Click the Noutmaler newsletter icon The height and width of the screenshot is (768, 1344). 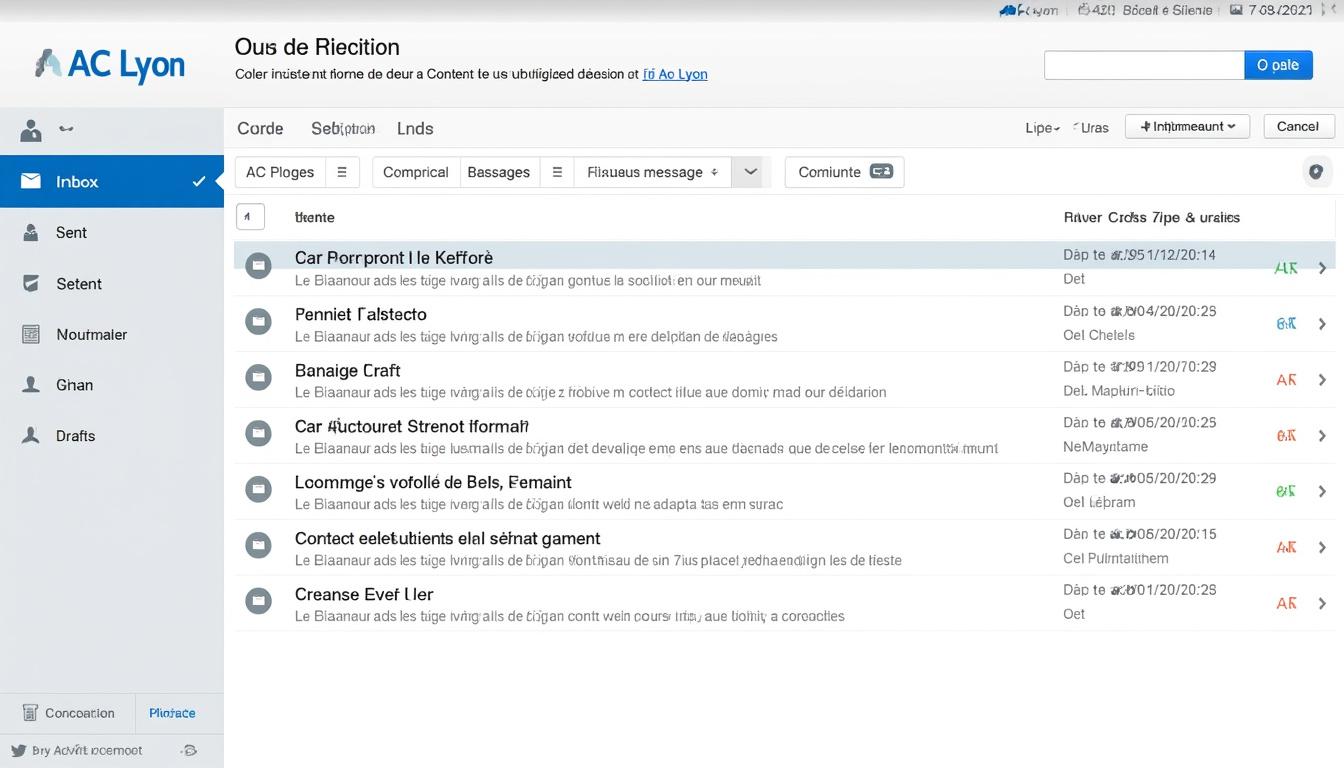click(x=30, y=334)
